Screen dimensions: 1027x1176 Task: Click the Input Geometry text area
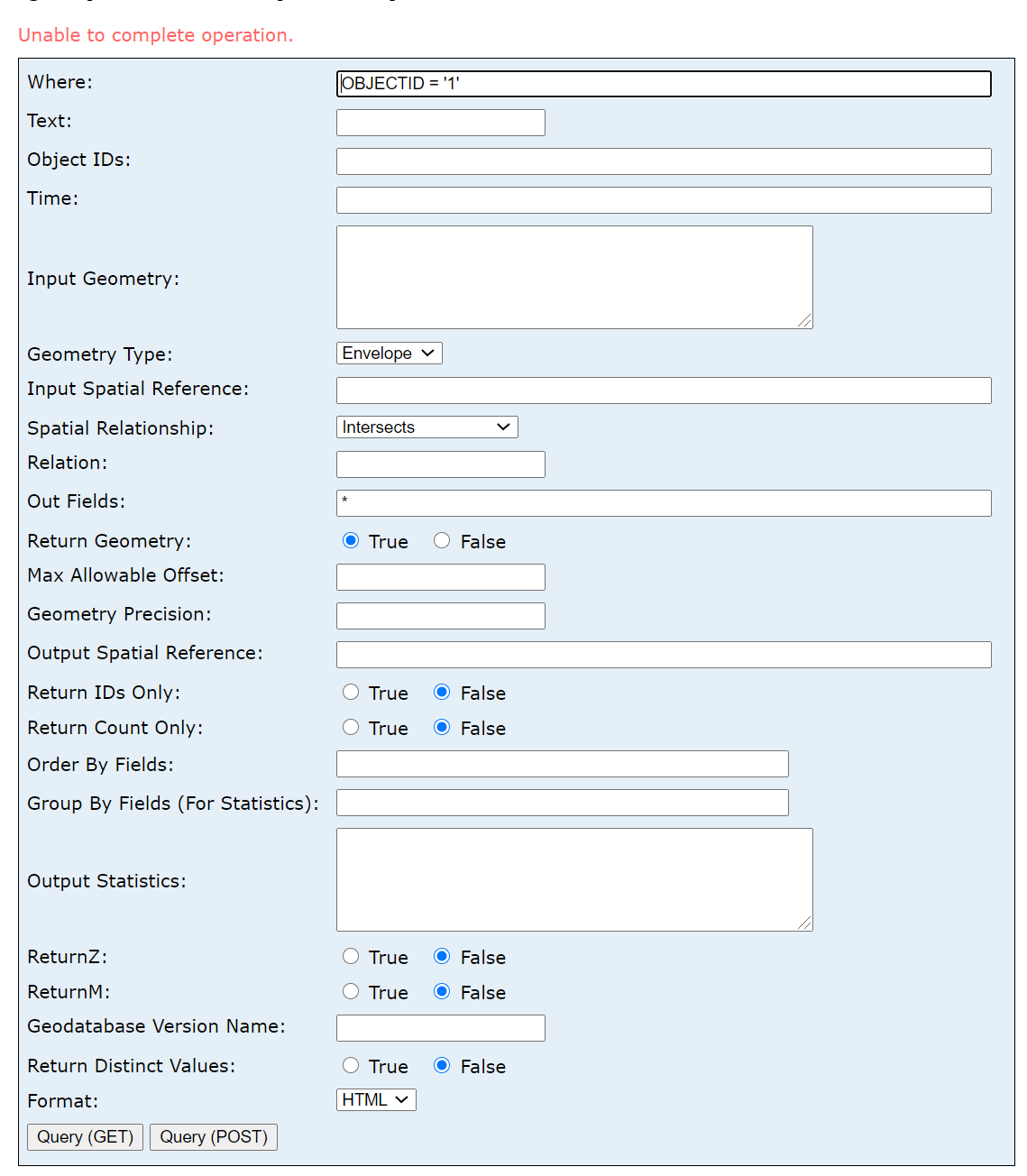(574, 278)
